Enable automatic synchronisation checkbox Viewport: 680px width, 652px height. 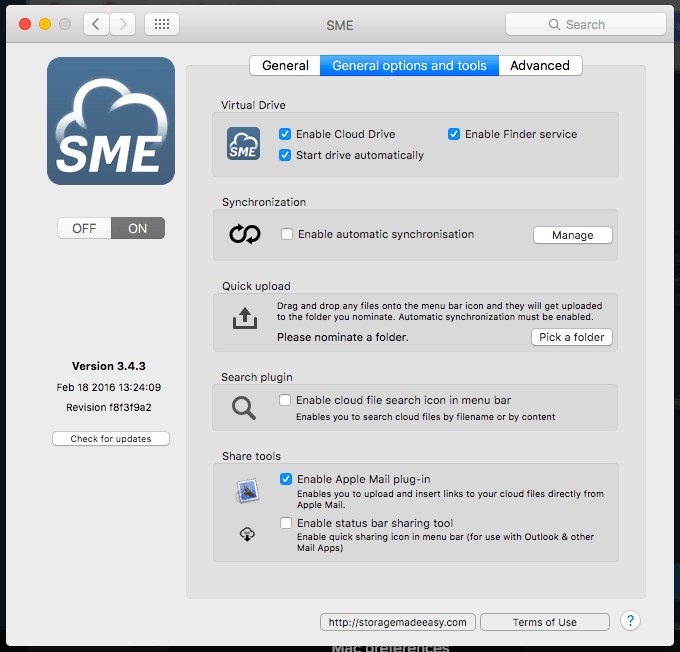[x=287, y=234]
